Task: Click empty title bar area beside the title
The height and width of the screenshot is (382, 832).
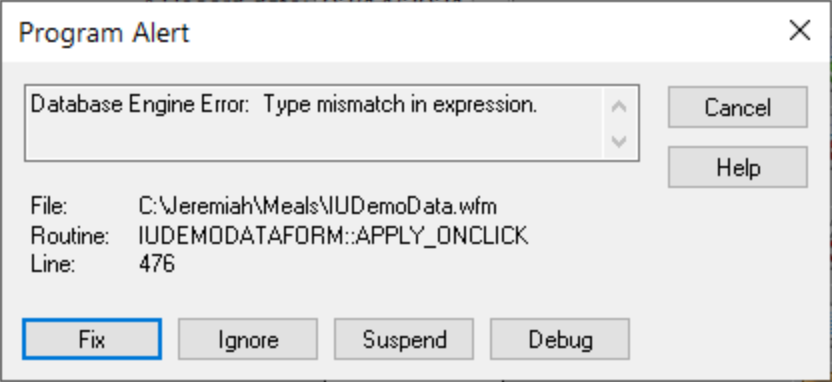Action: pyautogui.click(x=478, y=32)
